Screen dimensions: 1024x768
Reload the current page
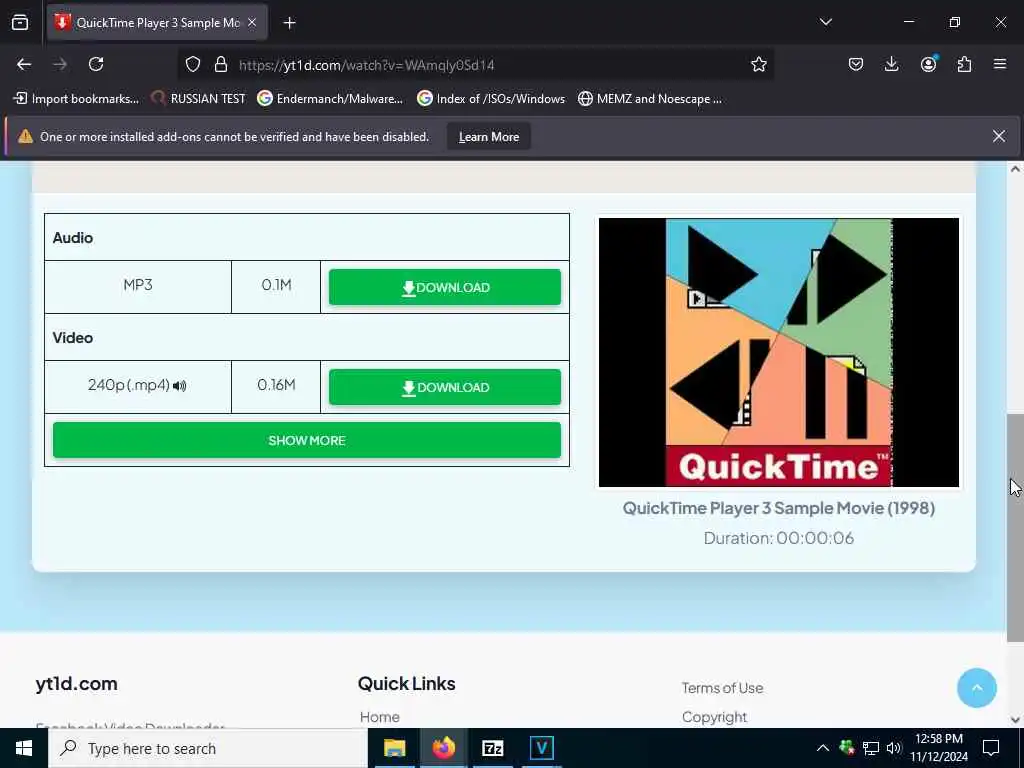(96, 64)
